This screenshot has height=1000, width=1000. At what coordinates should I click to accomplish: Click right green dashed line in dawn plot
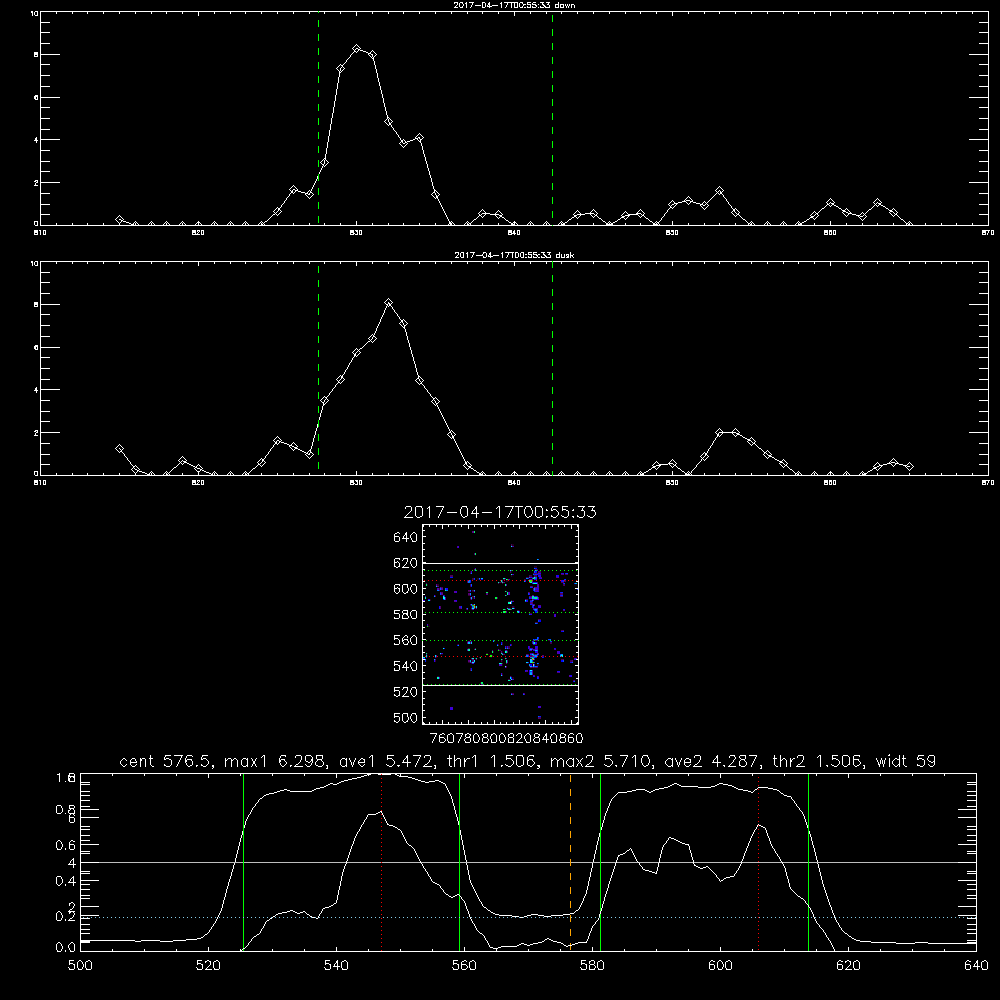(552, 119)
